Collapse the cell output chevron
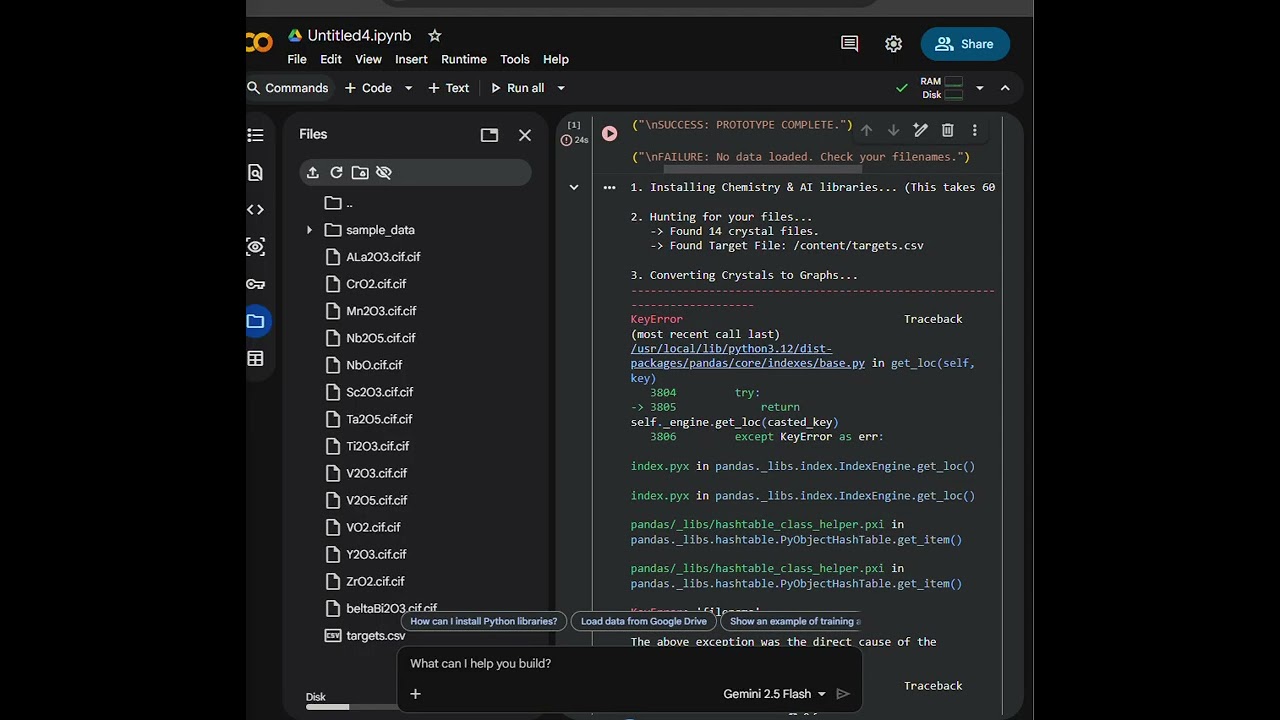 tap(574, 187)
